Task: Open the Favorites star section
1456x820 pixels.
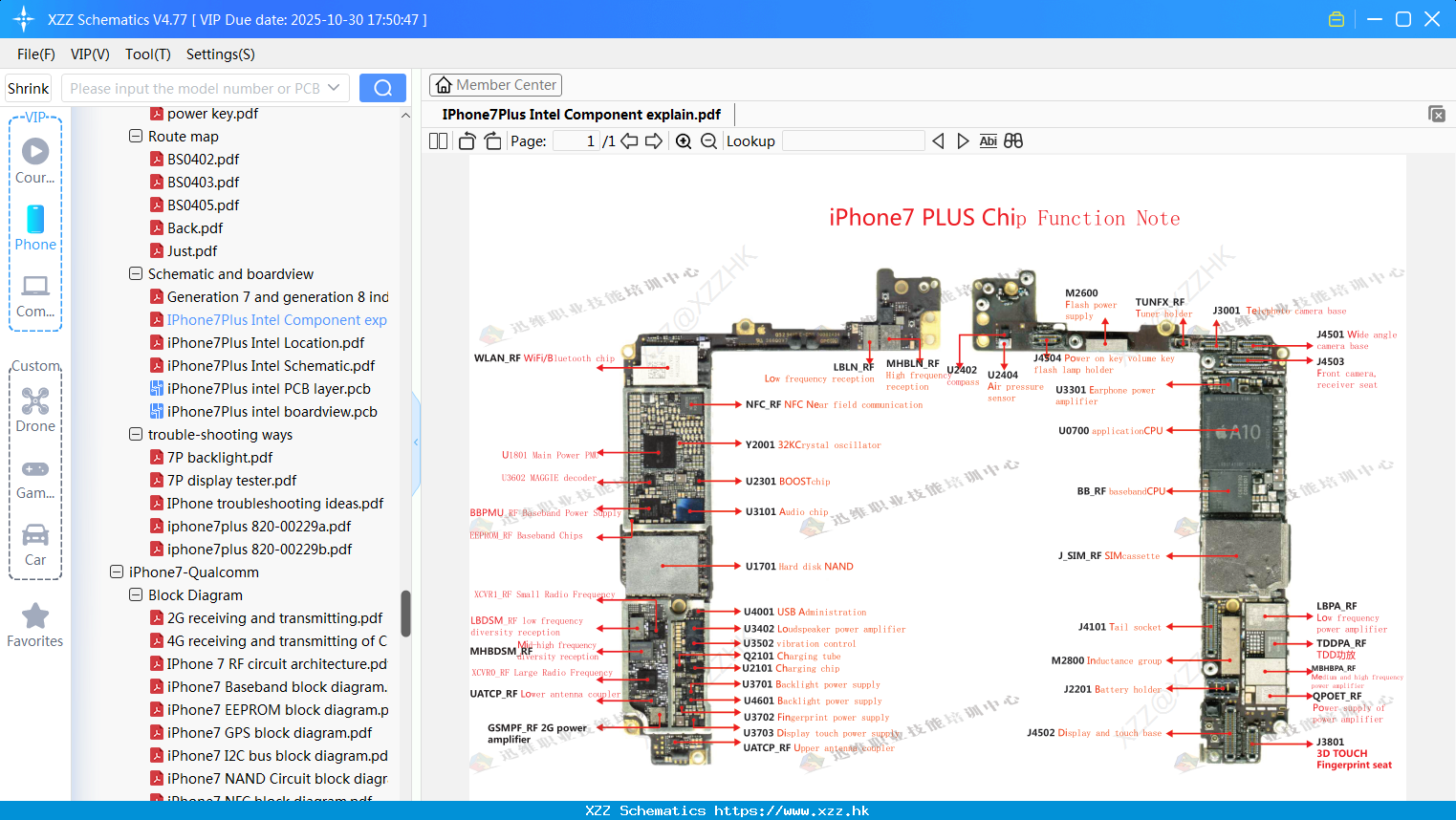Action: [35, 625]
